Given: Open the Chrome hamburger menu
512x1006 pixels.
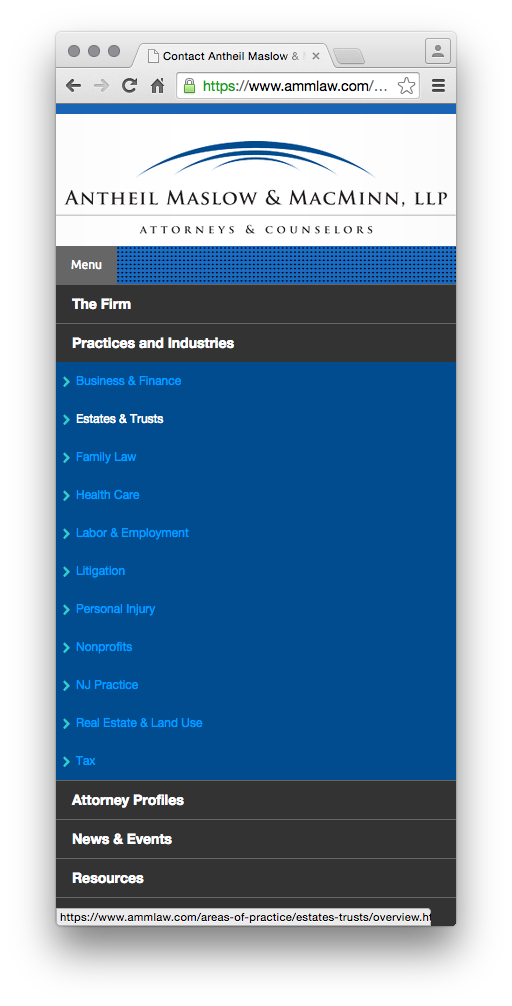Looking at the screenshot, I should pos(438,86).
